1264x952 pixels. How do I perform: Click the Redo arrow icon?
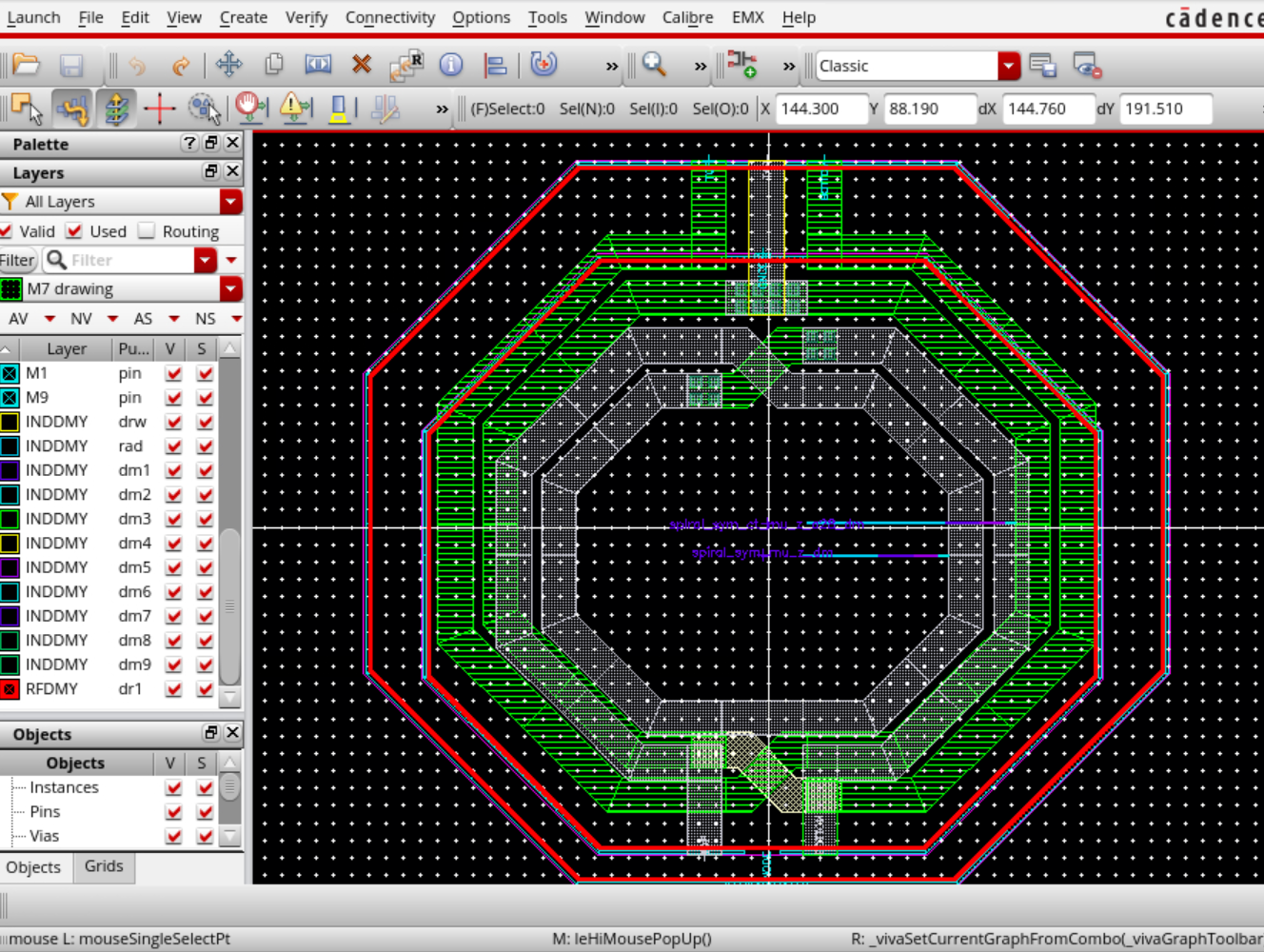click(x=181, y=65)
